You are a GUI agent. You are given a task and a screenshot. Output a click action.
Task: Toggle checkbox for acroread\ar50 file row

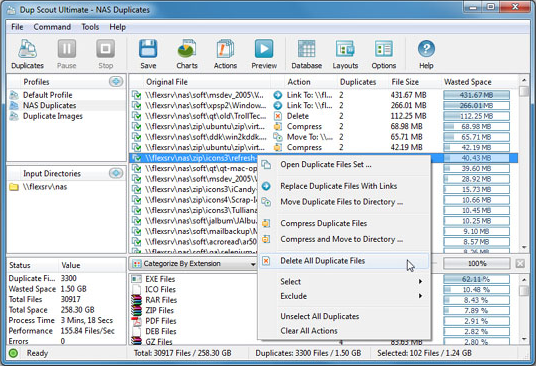136,242
